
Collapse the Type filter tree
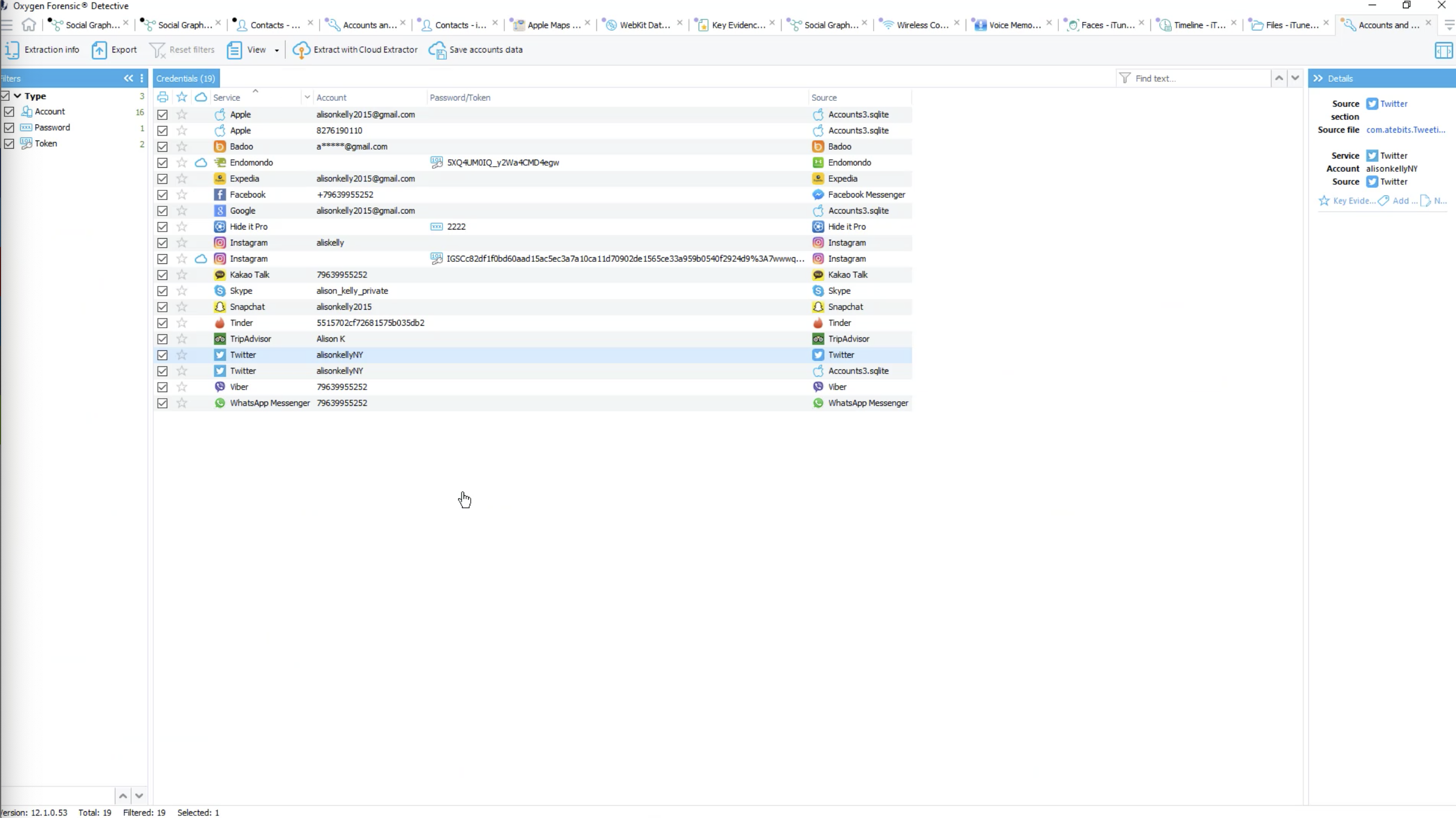point(17,96)
